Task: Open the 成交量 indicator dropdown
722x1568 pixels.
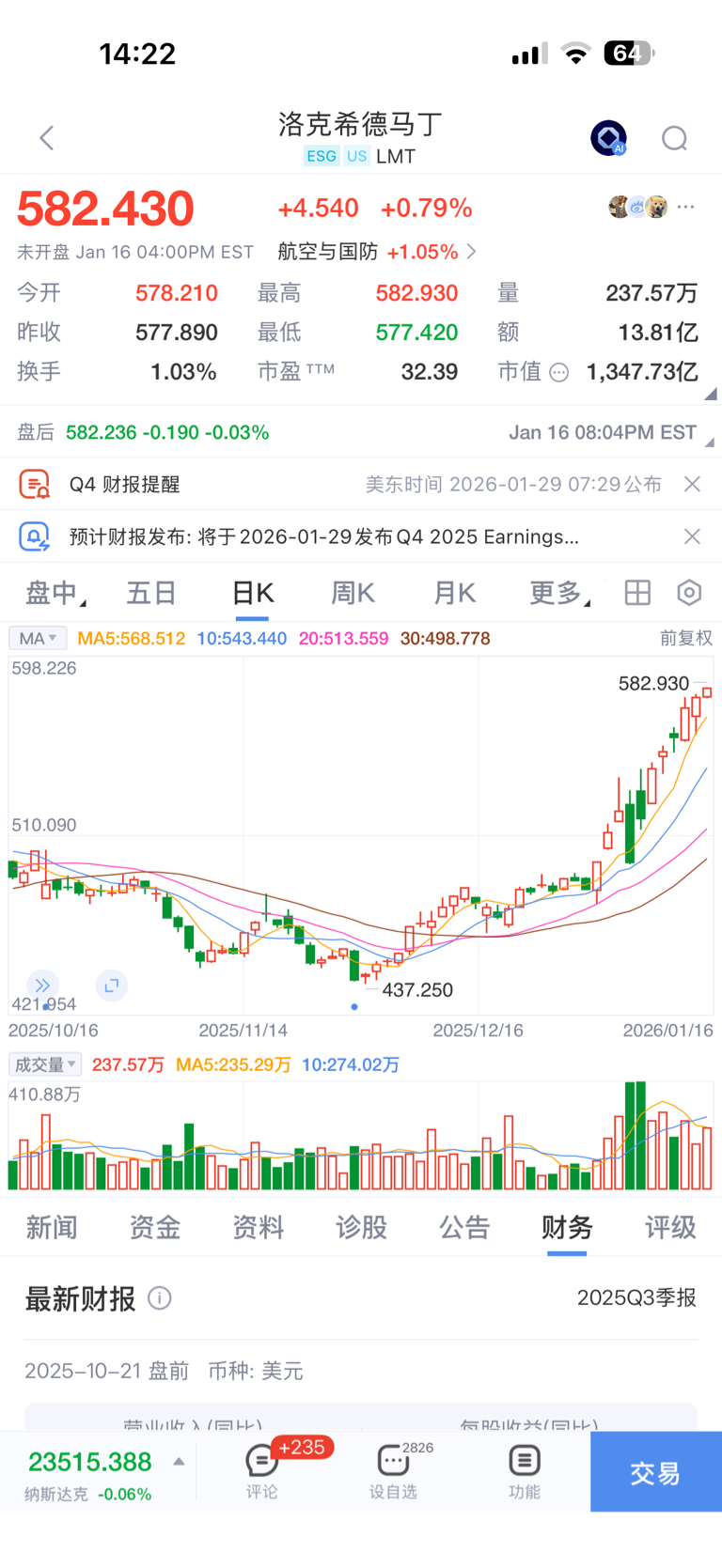Action: pyautogui.click(x=45, y=1064)
